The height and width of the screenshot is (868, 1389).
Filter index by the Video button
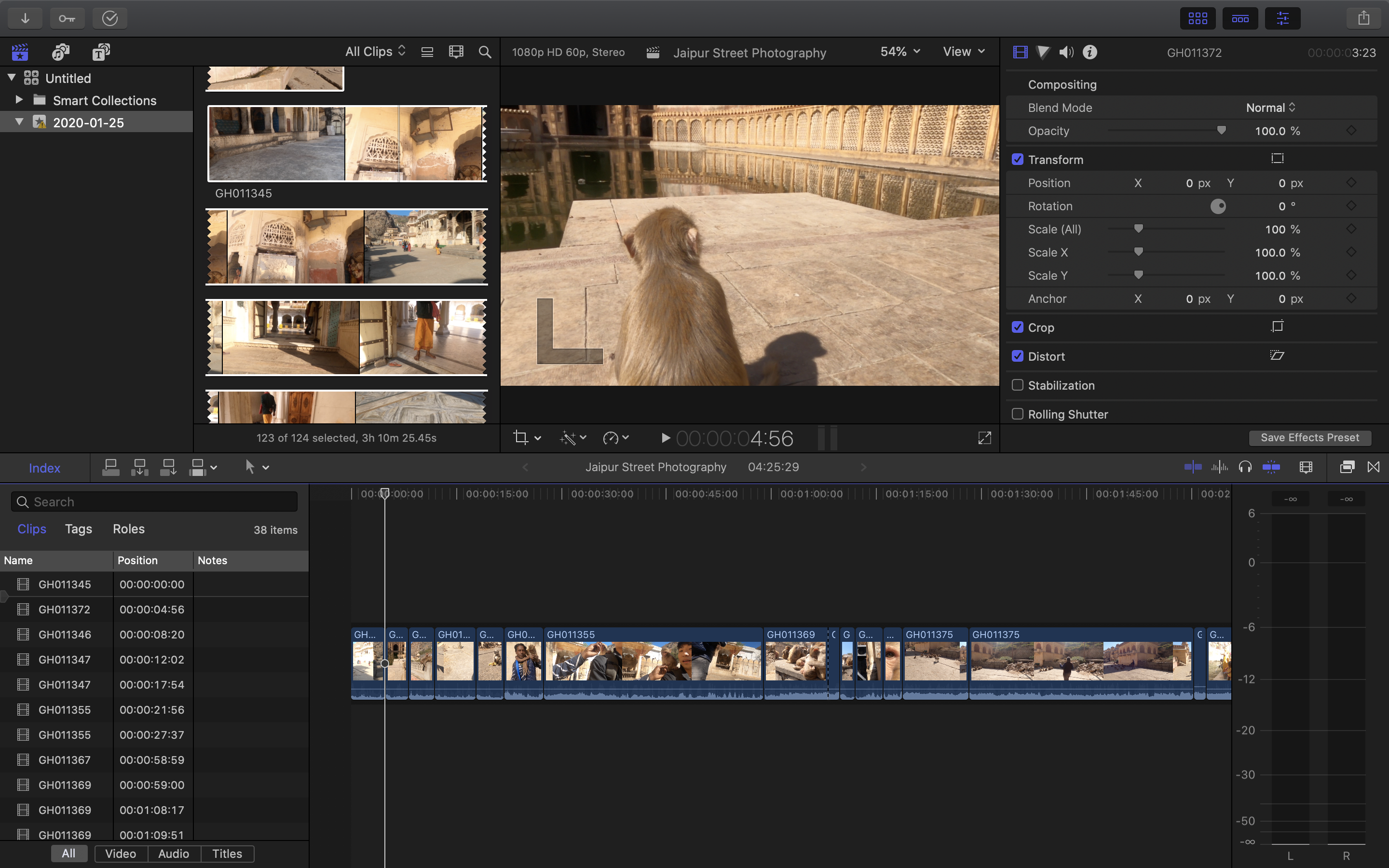click(x=121, y=854)
